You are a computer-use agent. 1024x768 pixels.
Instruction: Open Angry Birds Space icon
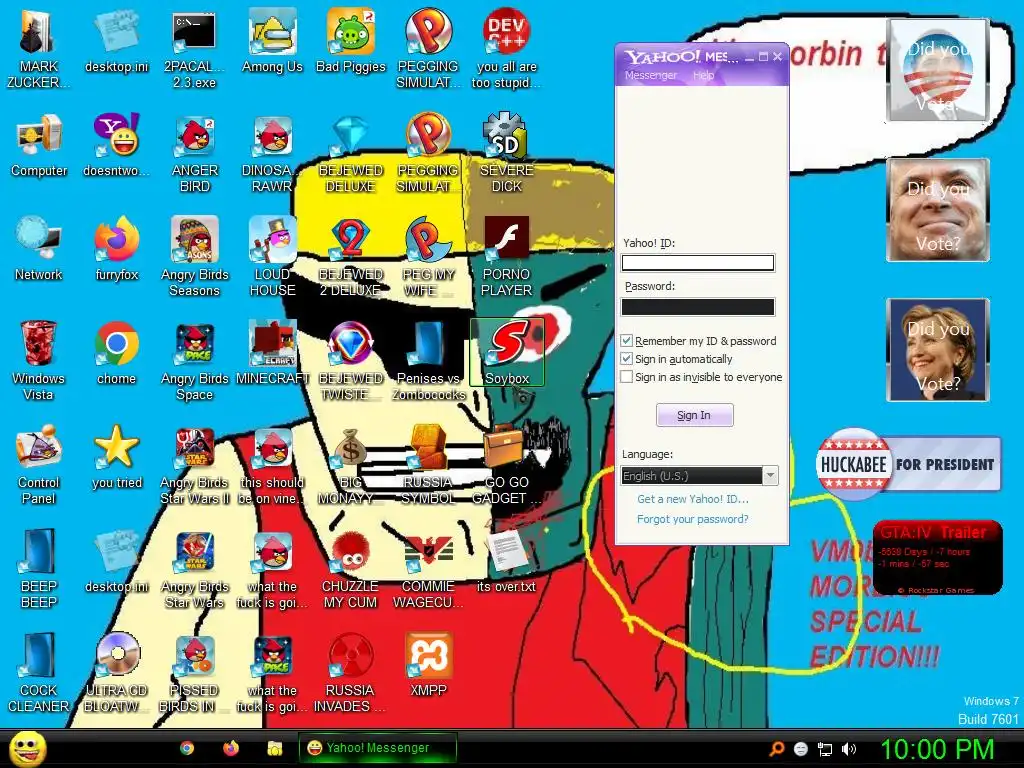point(195,361)
